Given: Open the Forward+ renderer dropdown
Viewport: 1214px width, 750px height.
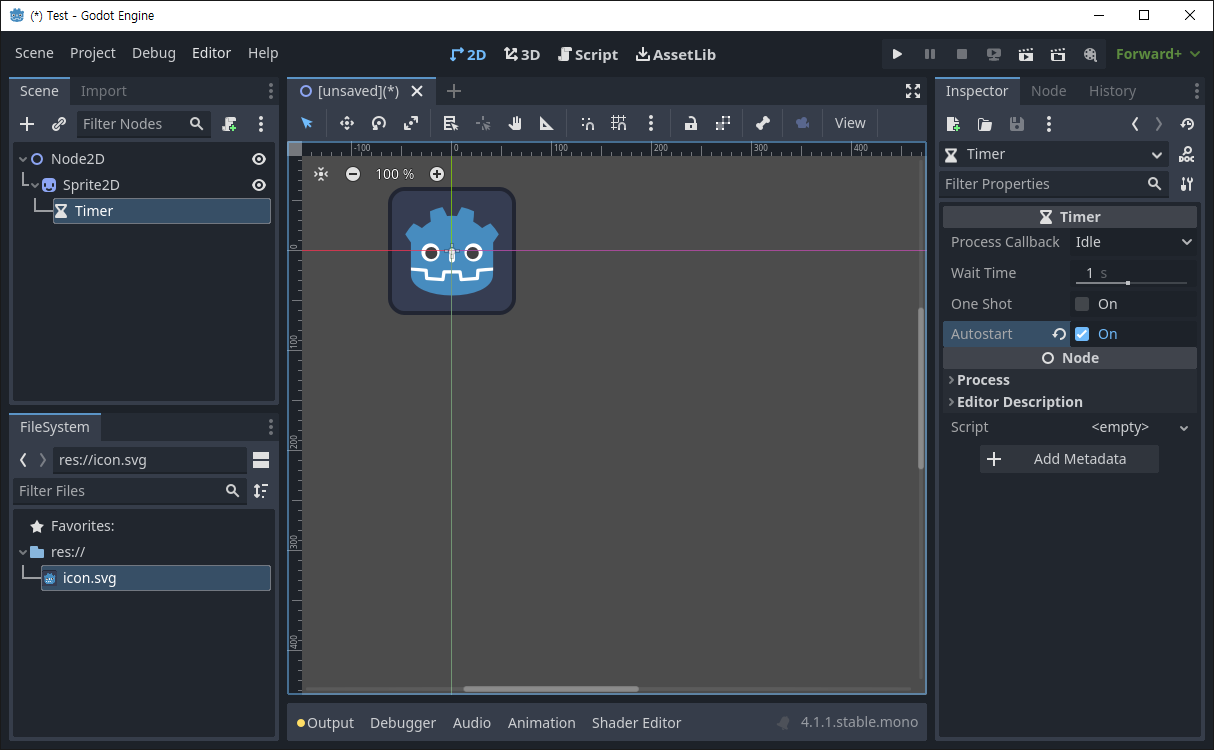Looking at the screenshot, I should [1158, 54].
